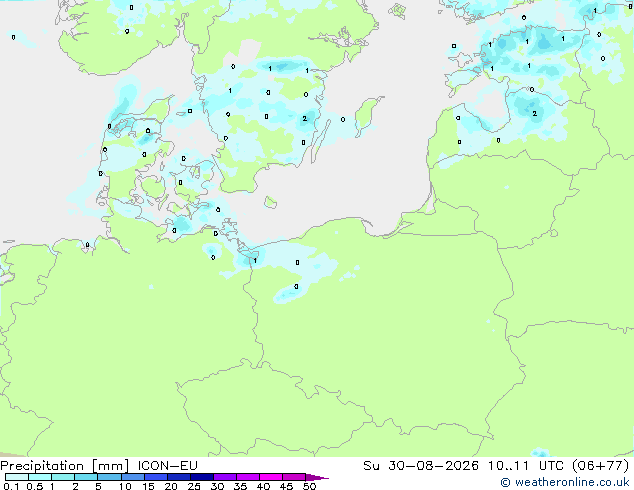Pick the 25–30 mm navy legend swatch
The height and width of the screenshot is (490, 634).
[x=202, y=477]
